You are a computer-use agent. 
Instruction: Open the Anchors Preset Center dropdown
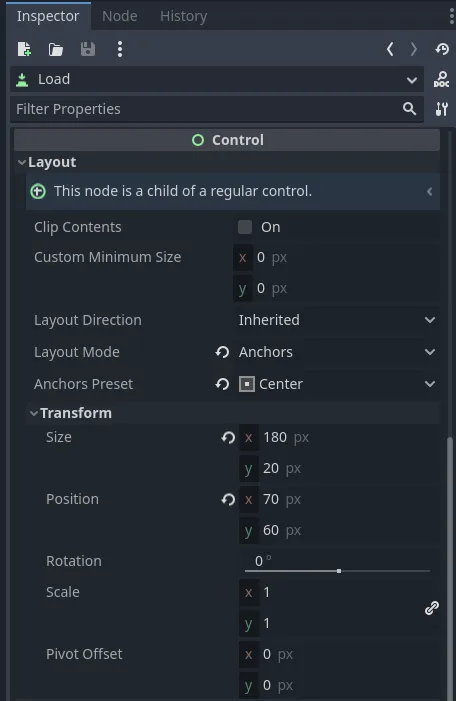(337, 384)
